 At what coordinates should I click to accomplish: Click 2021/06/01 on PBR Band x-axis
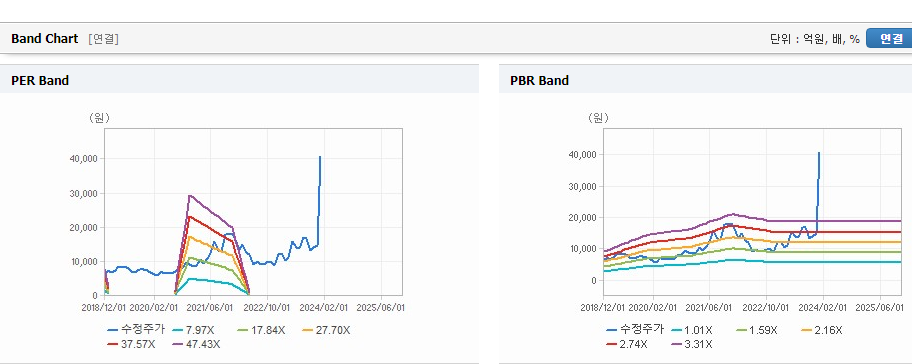[709, 307]
